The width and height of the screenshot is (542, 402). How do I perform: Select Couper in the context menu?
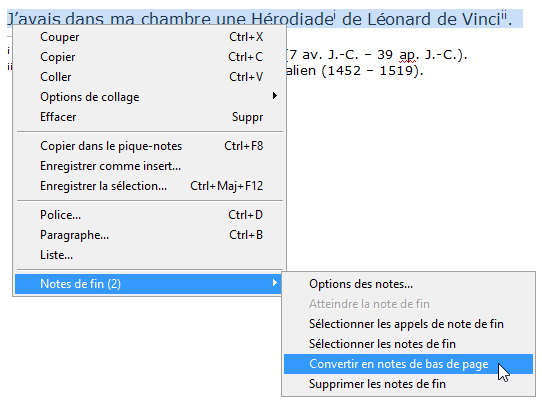pos(150,37)
